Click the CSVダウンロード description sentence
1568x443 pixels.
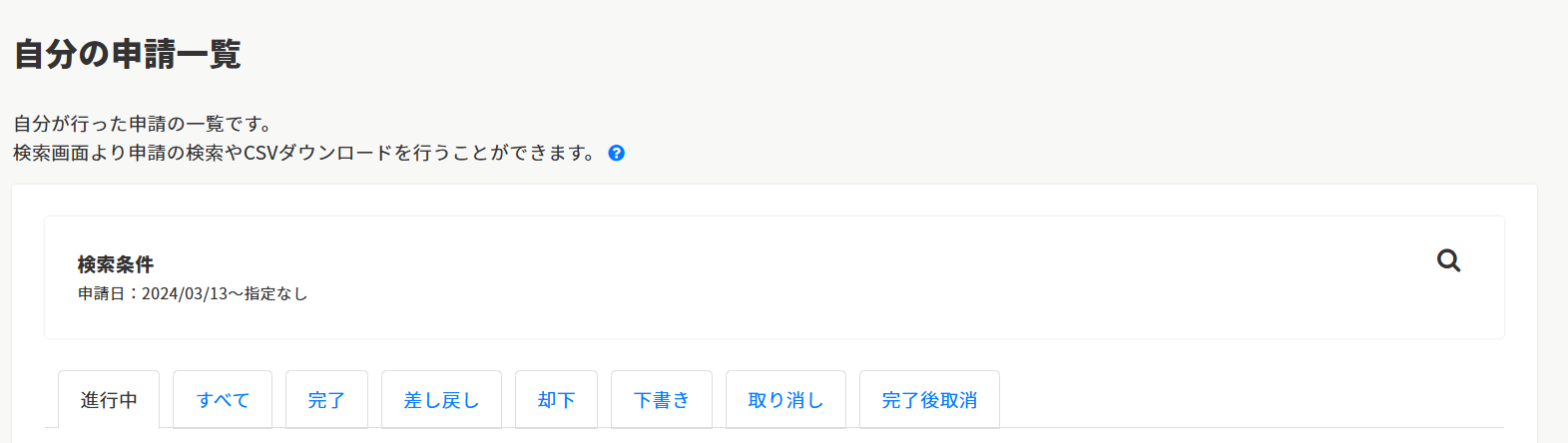[x=304, y=153]
